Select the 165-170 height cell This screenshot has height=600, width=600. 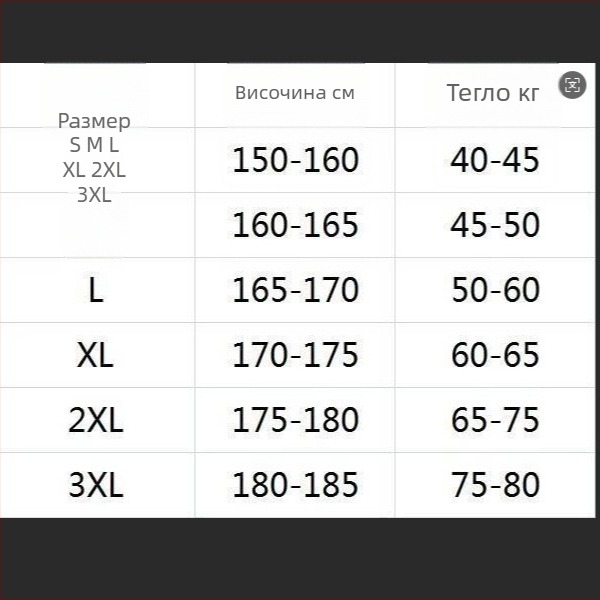coord(295,290)
